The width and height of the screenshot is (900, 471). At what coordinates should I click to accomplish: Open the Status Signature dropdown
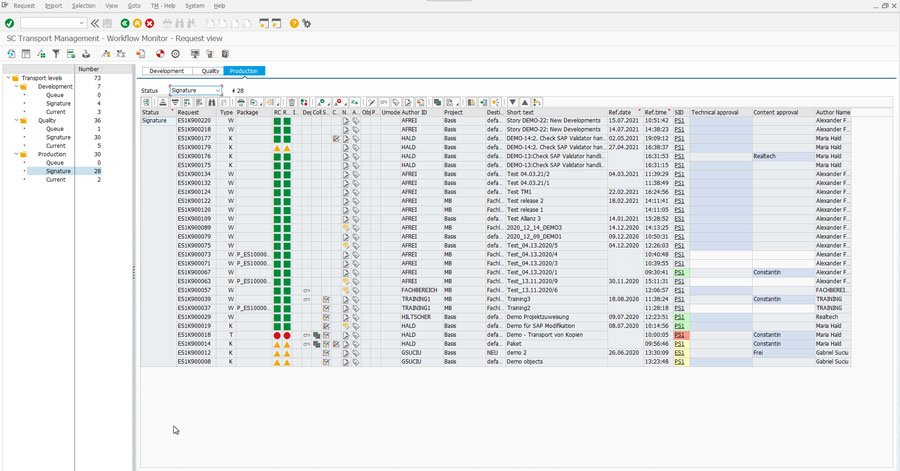[218, 90]
